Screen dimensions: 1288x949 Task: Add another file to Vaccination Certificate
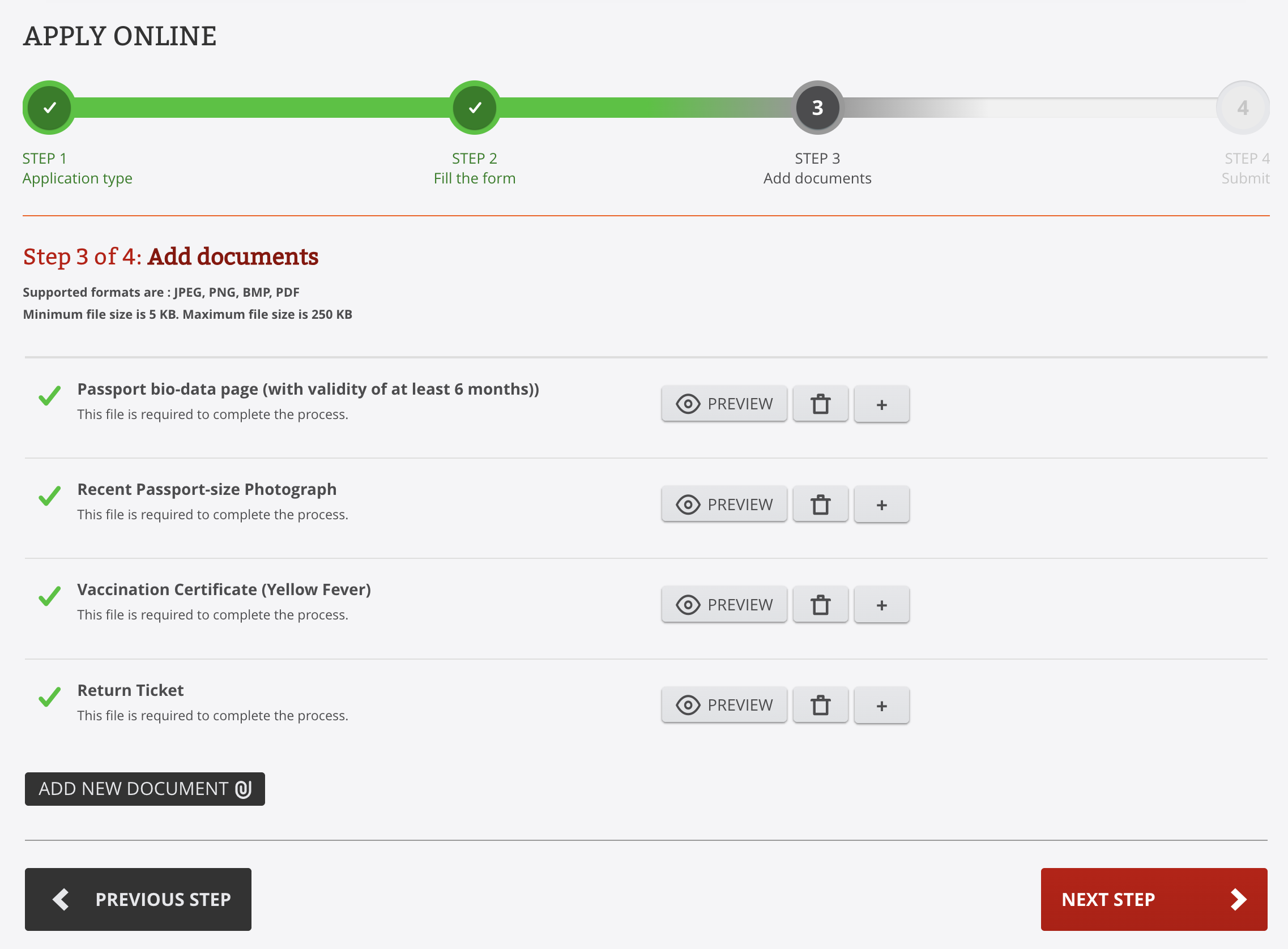coord(881,604)
